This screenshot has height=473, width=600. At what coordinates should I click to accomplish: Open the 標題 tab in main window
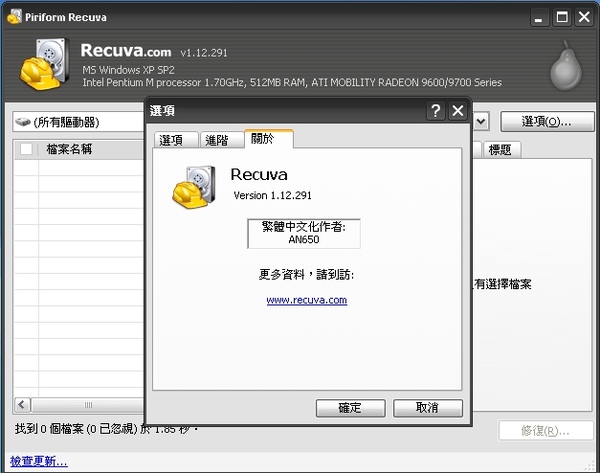[x=501, y=150]
